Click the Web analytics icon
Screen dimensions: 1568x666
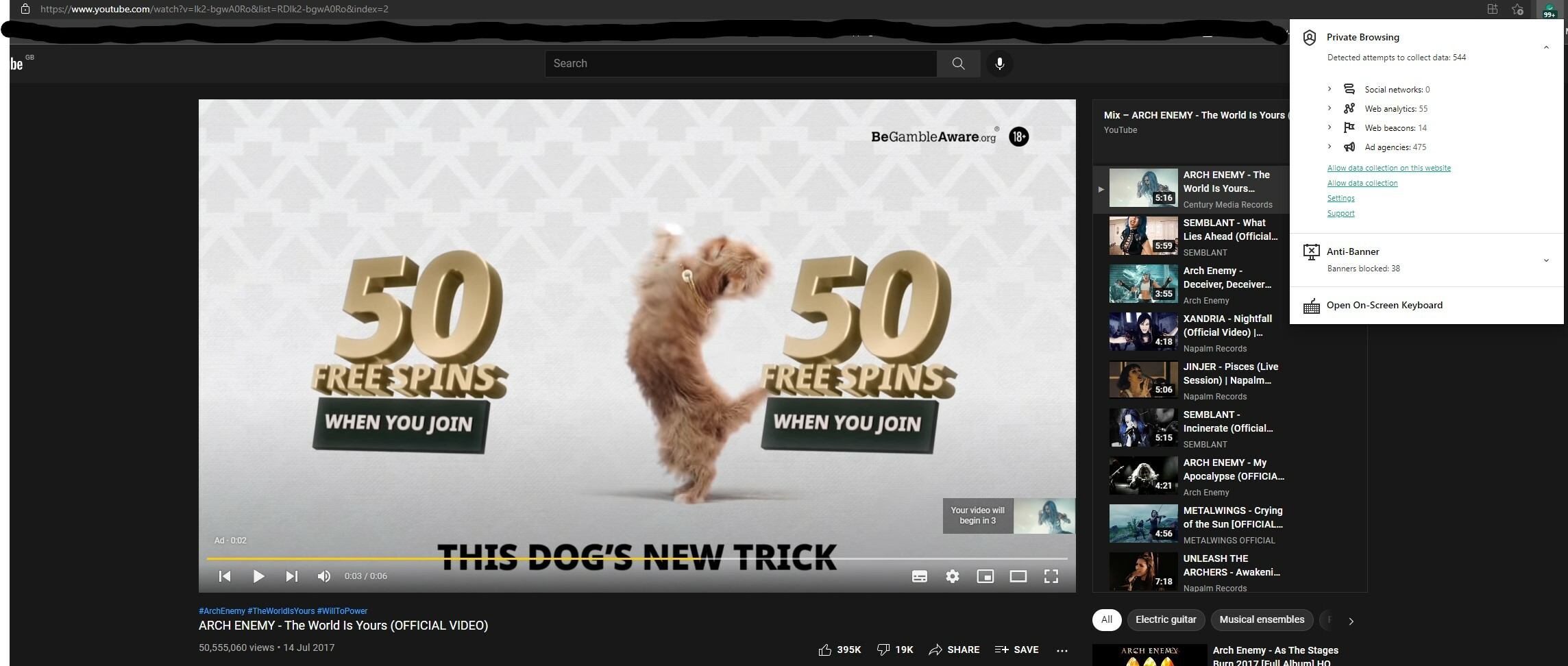(x=1349, y=108)
